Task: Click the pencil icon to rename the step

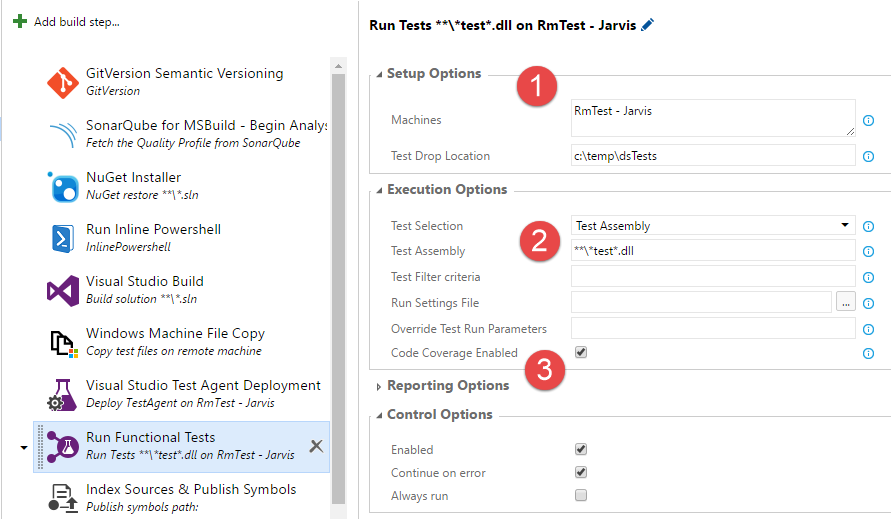Action: click(647, 25)
